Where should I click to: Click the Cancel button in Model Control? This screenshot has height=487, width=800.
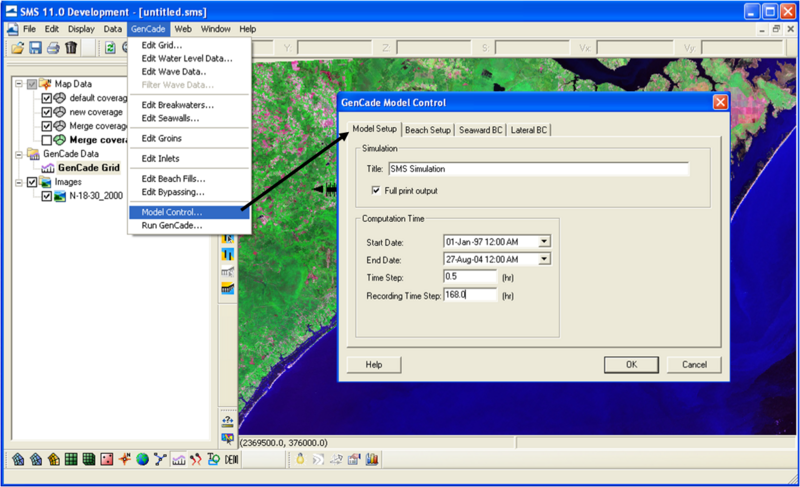[694, 365]
